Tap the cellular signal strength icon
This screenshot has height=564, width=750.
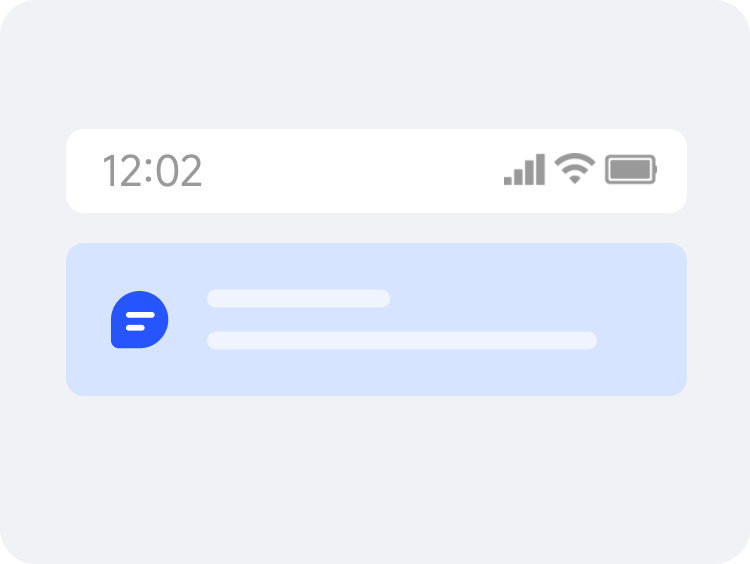(524, 169)
